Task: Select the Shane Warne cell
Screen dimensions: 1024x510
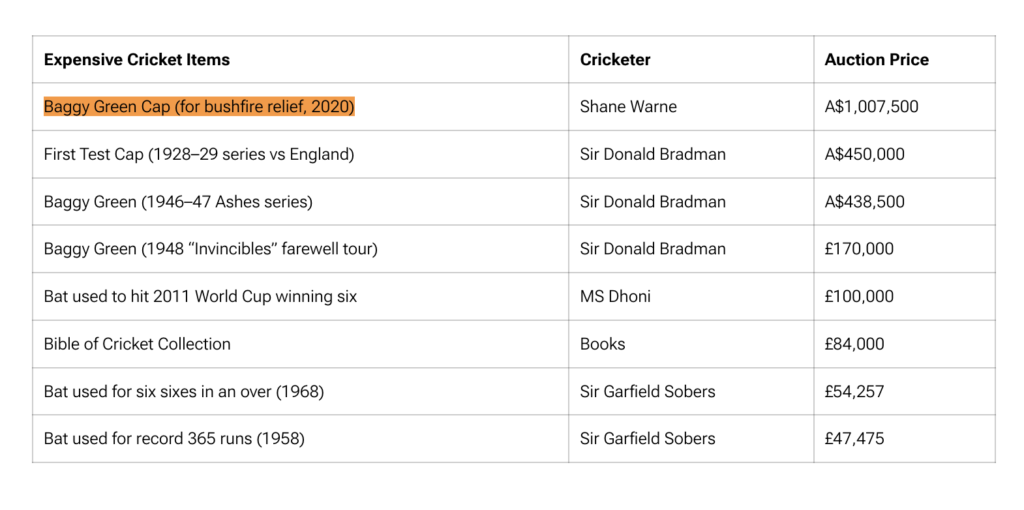Action: [x=628, y=107]
